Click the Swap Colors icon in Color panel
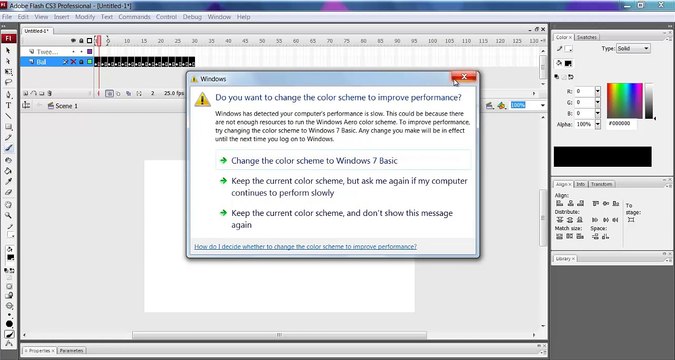 571,77
